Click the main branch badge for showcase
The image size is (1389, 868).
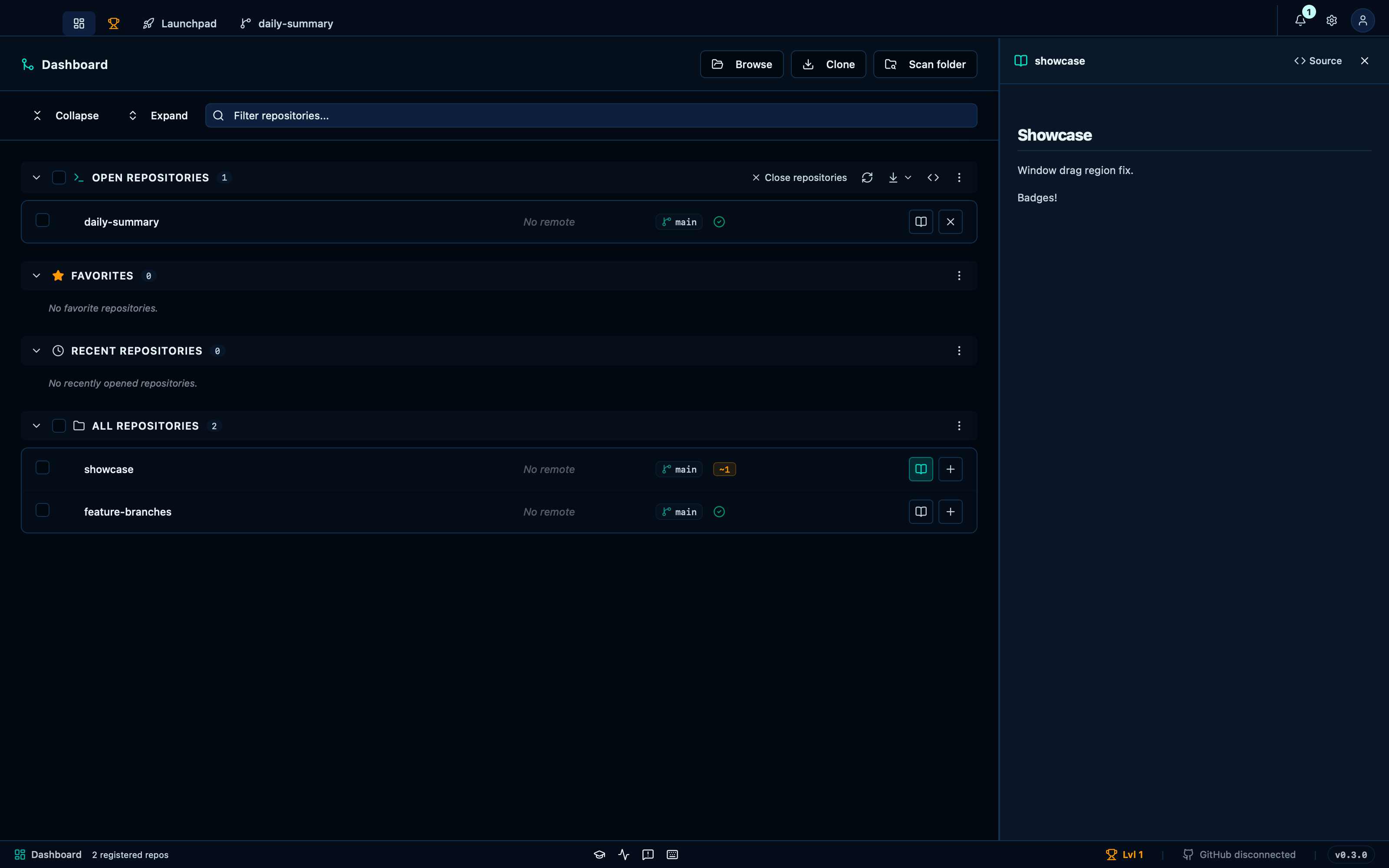click(x=679, y=470)
